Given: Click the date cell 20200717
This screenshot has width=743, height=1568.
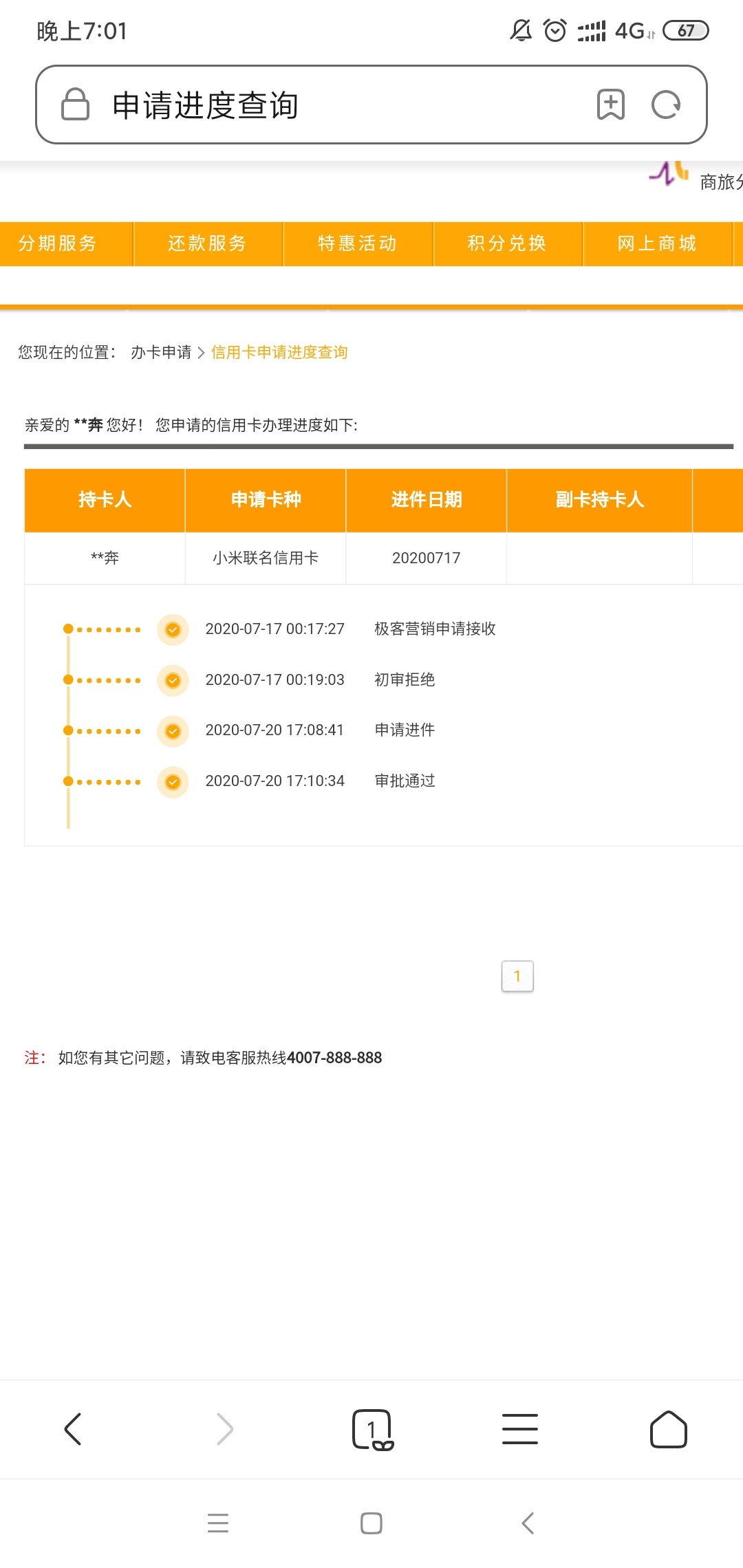Looking at the screenshot, I should [427, 558].
